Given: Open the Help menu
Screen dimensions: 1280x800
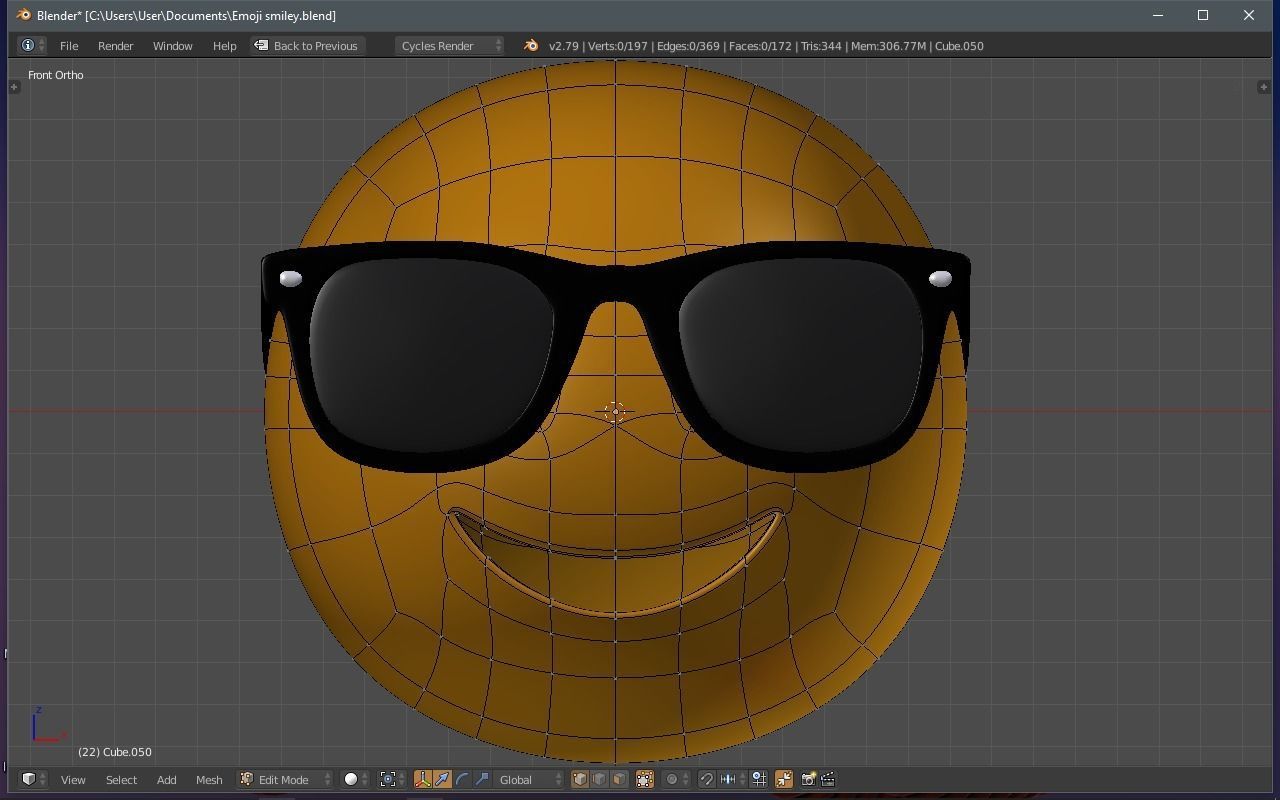Looking at the screenshot, I should pos(224,46).
